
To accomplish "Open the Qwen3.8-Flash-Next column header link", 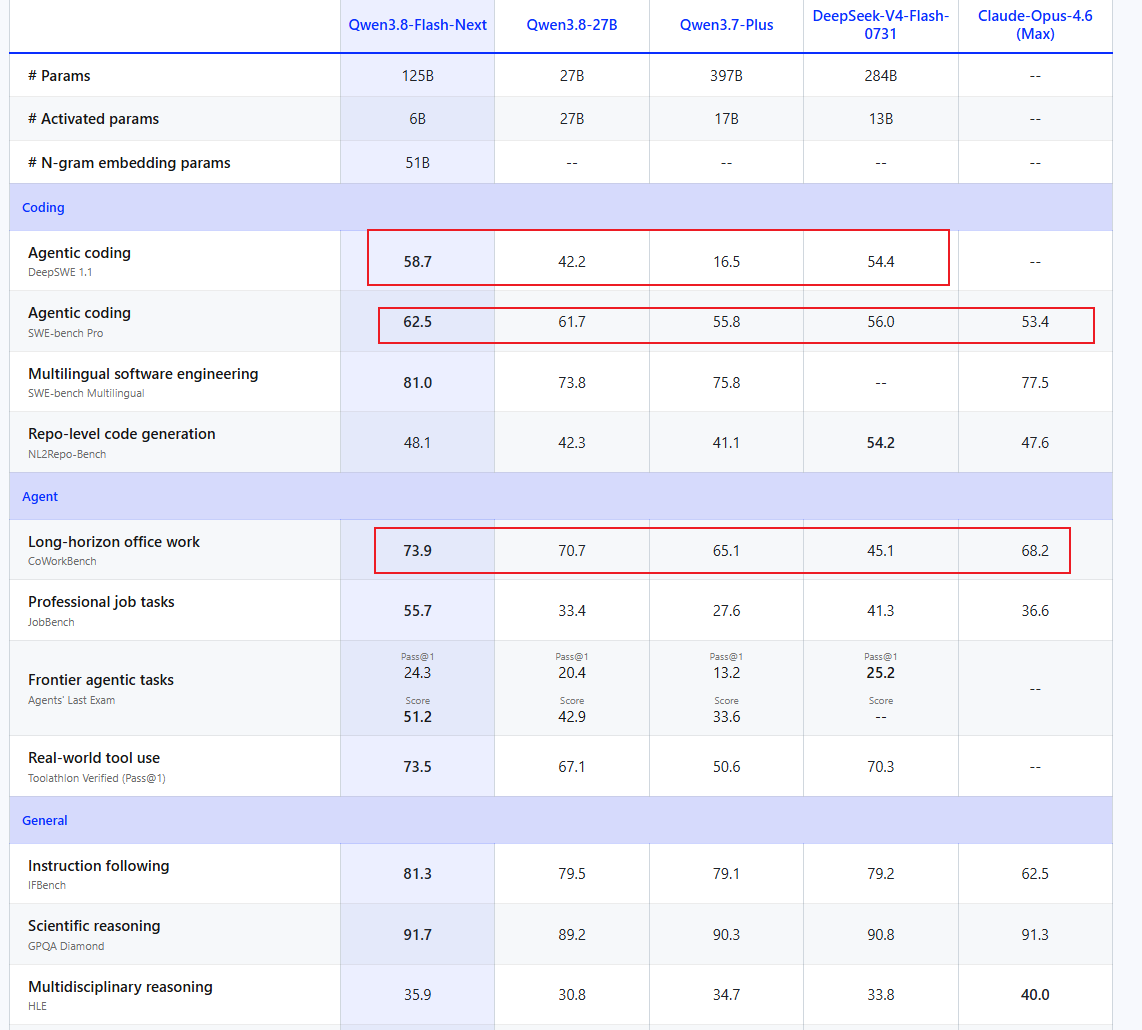I will pos(417,25).
